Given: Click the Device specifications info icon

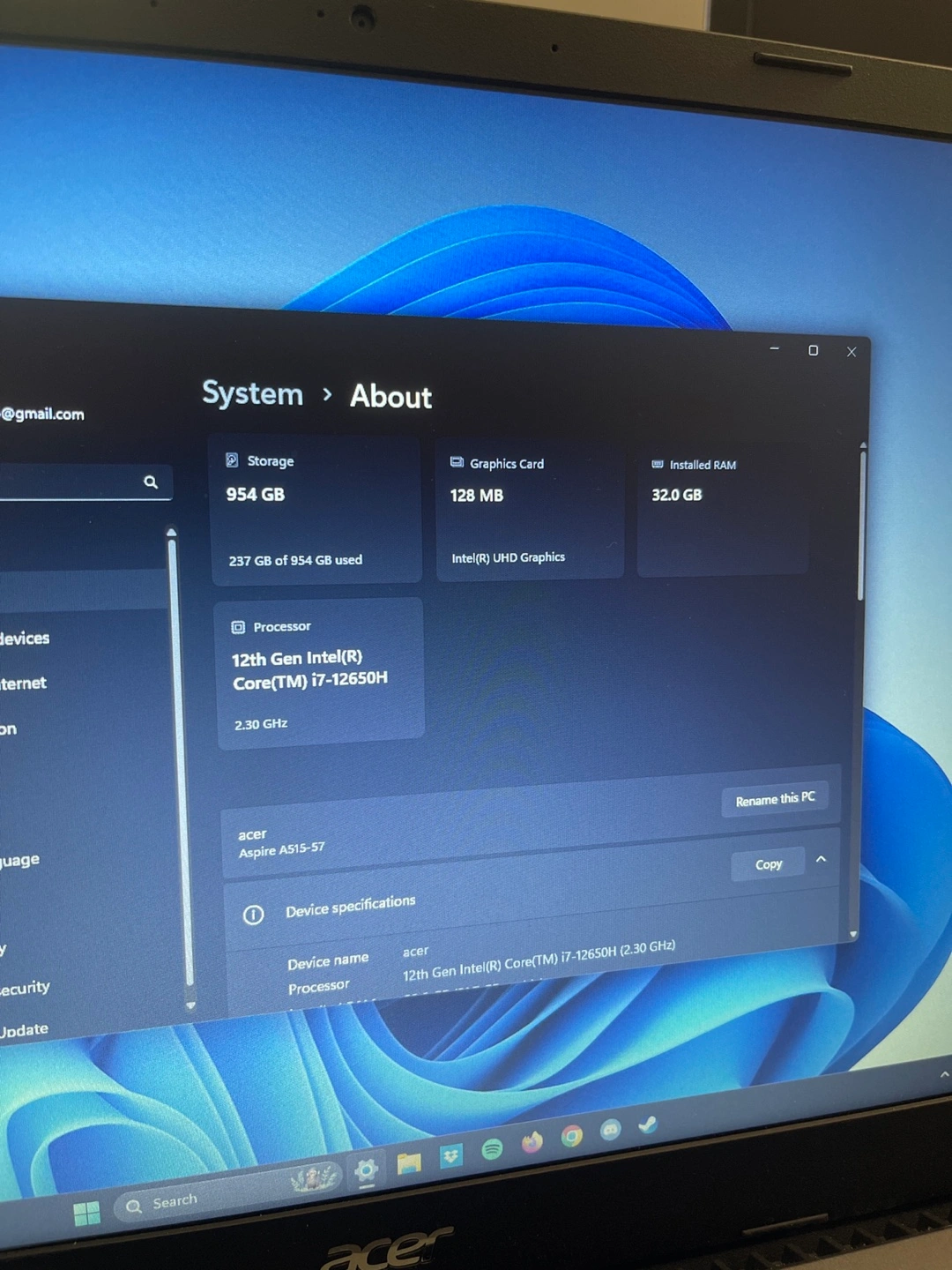Looking at the screenshot, I should click(253, 915).
